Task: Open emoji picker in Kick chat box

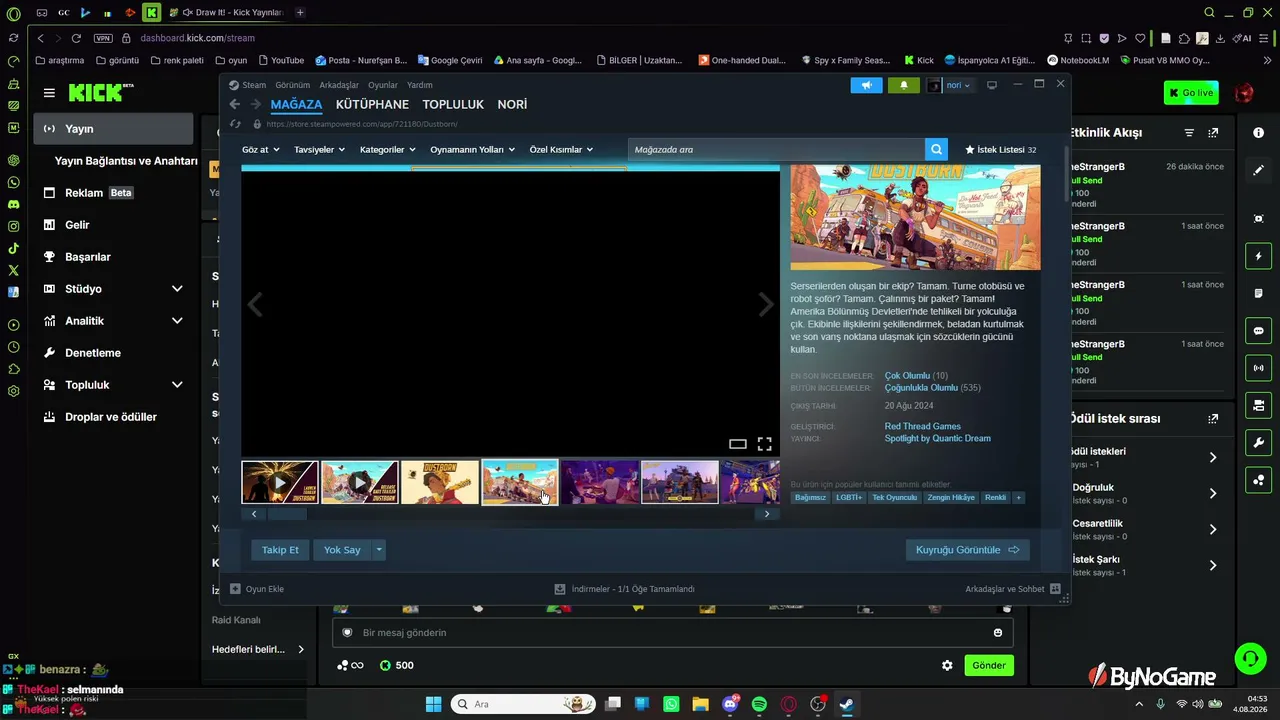Action: tap(998, 632)
